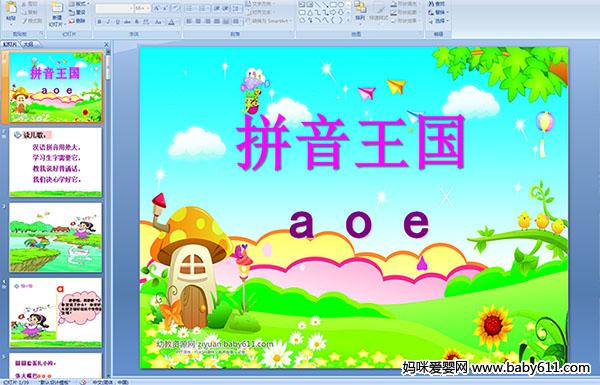Switch to the Outline pane tab
600x385 pixels.
pyautogui.click(x=28, y=44)
